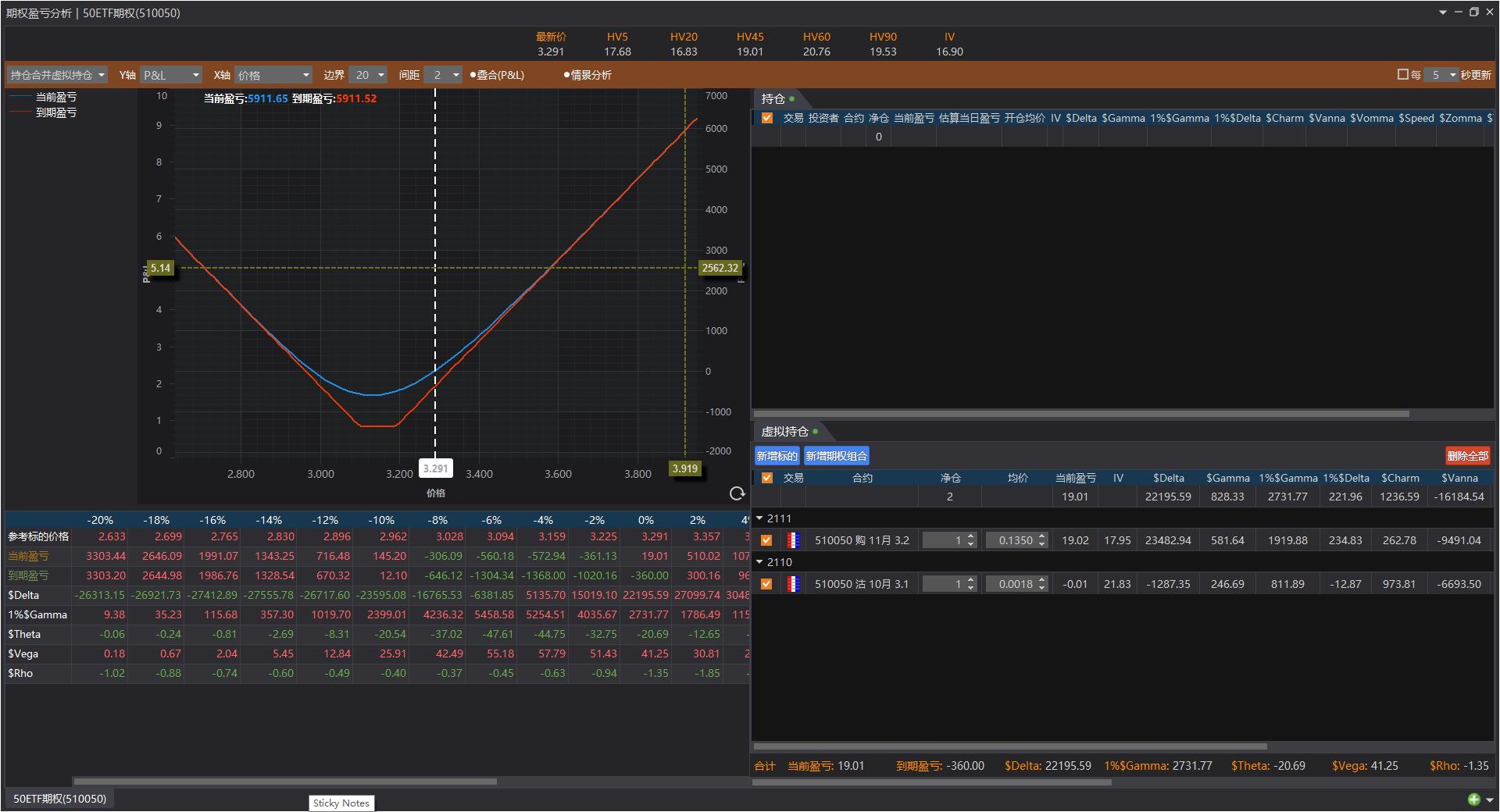
Task: Switch to the 虚拟持仓 tab
Action: (x=785, y=432)
